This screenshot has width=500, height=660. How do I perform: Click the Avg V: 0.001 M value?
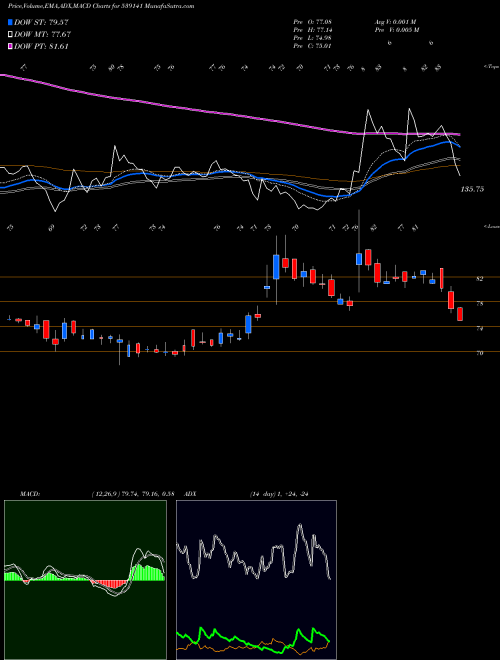point(395,22)
